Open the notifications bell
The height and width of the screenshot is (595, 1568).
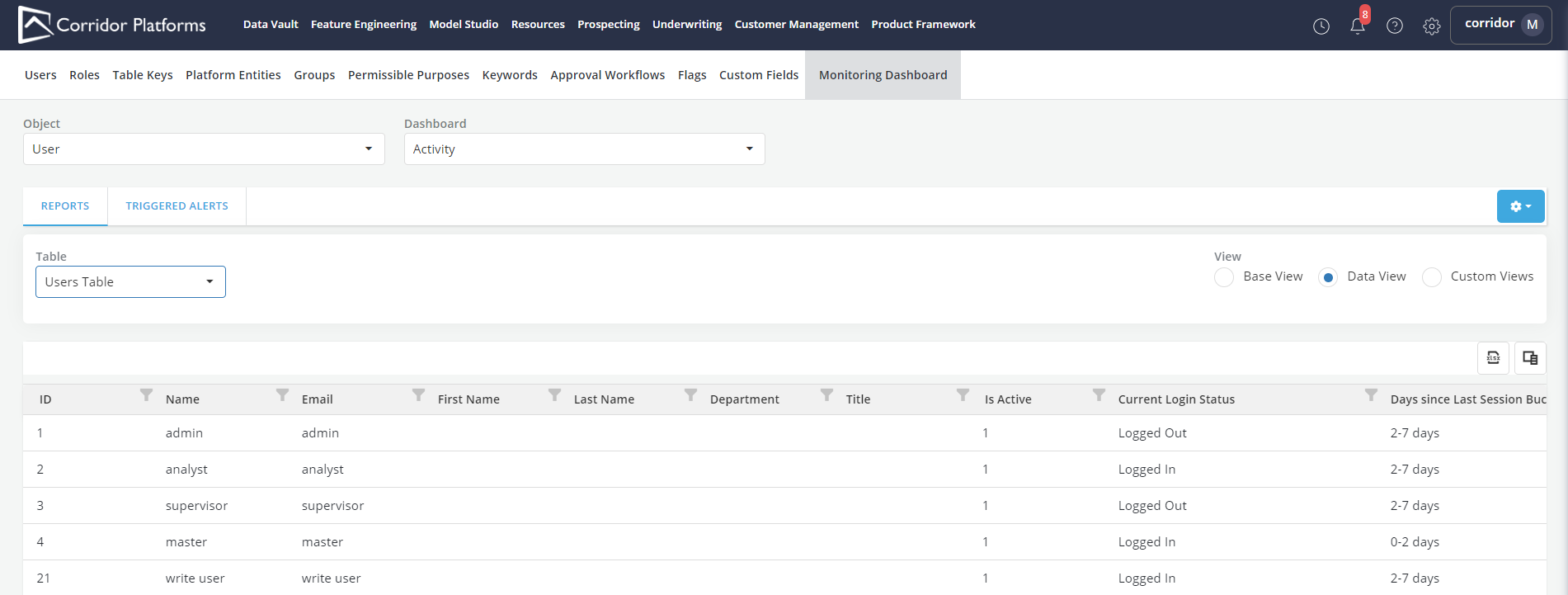1357,26
